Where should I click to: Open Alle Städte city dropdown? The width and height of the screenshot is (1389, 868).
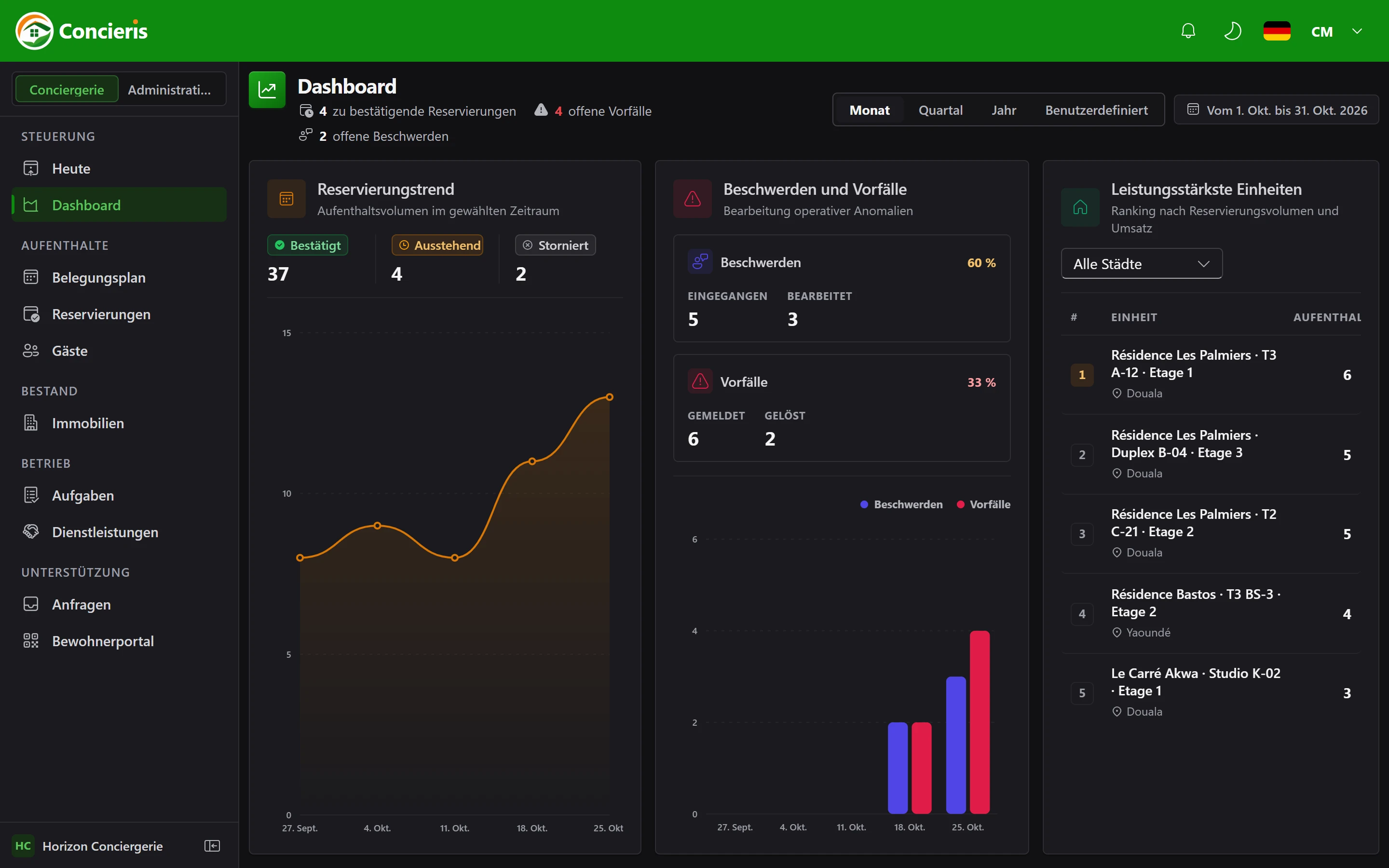(x=1141, y=263)
